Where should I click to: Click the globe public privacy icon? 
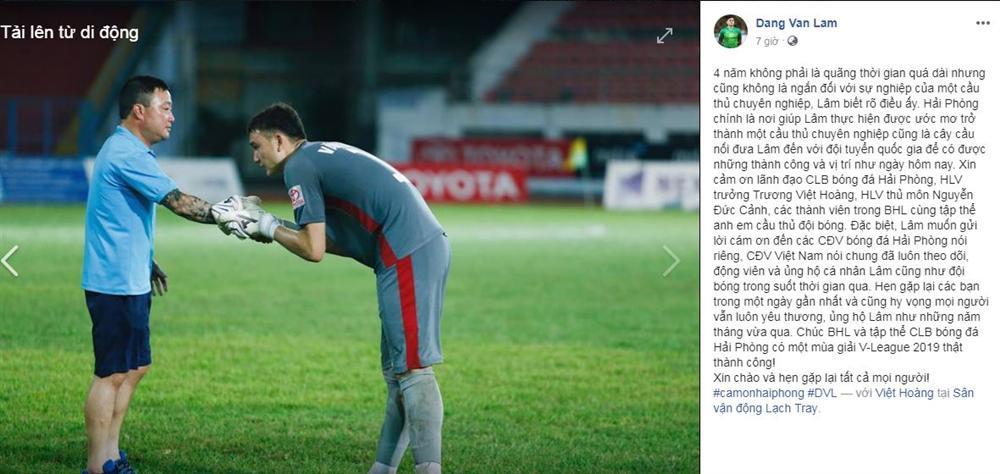pos(792,41)
